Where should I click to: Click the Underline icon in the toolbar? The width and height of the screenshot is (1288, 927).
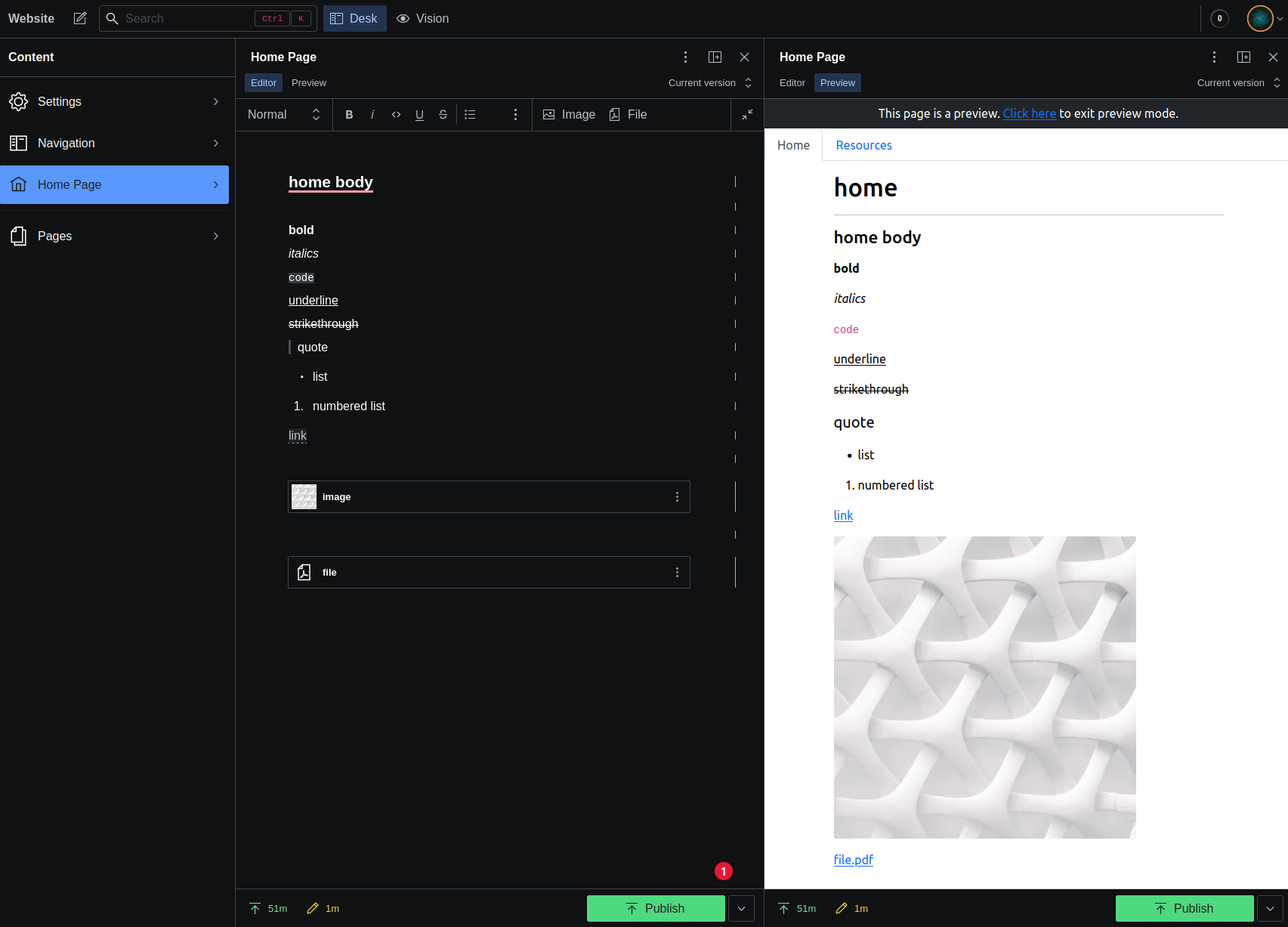pos(419,114)
